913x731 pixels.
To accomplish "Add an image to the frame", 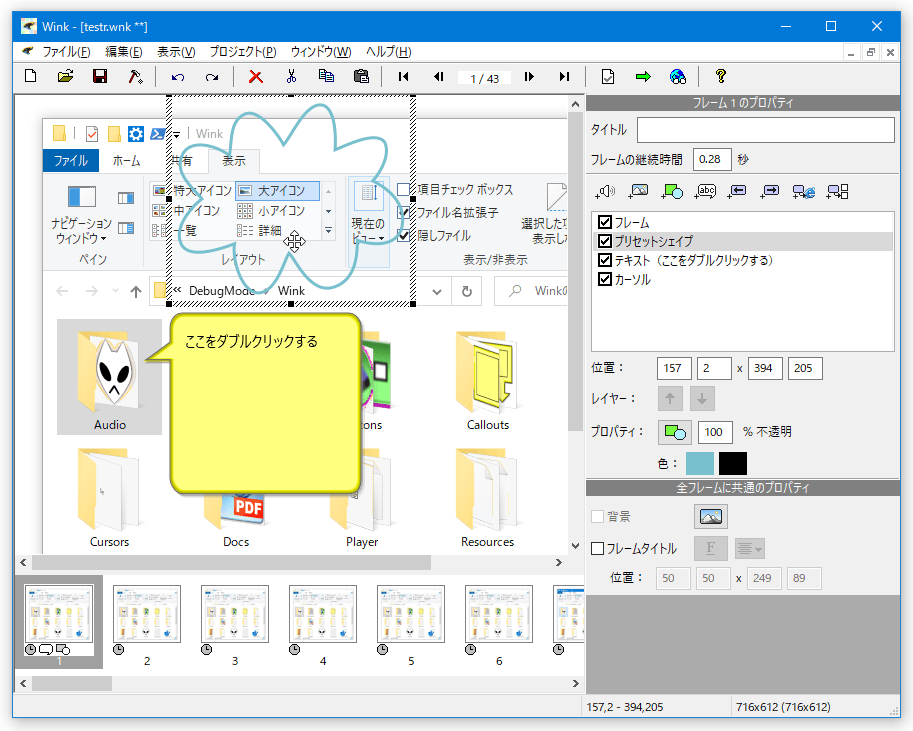I will coord(638,191).
